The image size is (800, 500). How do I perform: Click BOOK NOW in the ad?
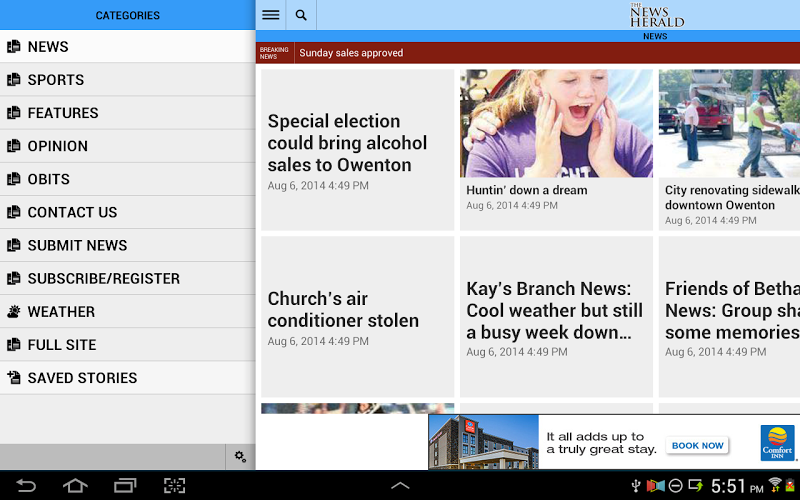697,445
